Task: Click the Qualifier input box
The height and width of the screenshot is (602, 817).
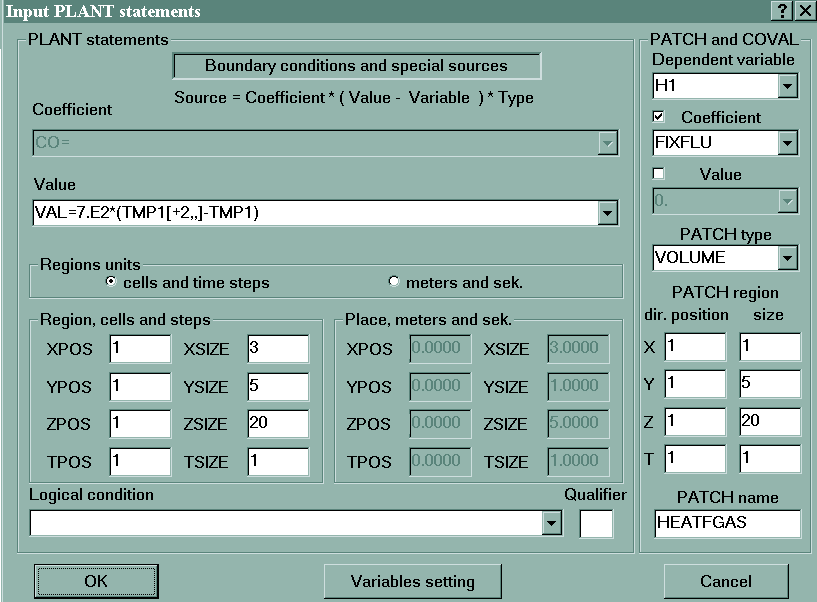Action: click(x=596, y=523)
